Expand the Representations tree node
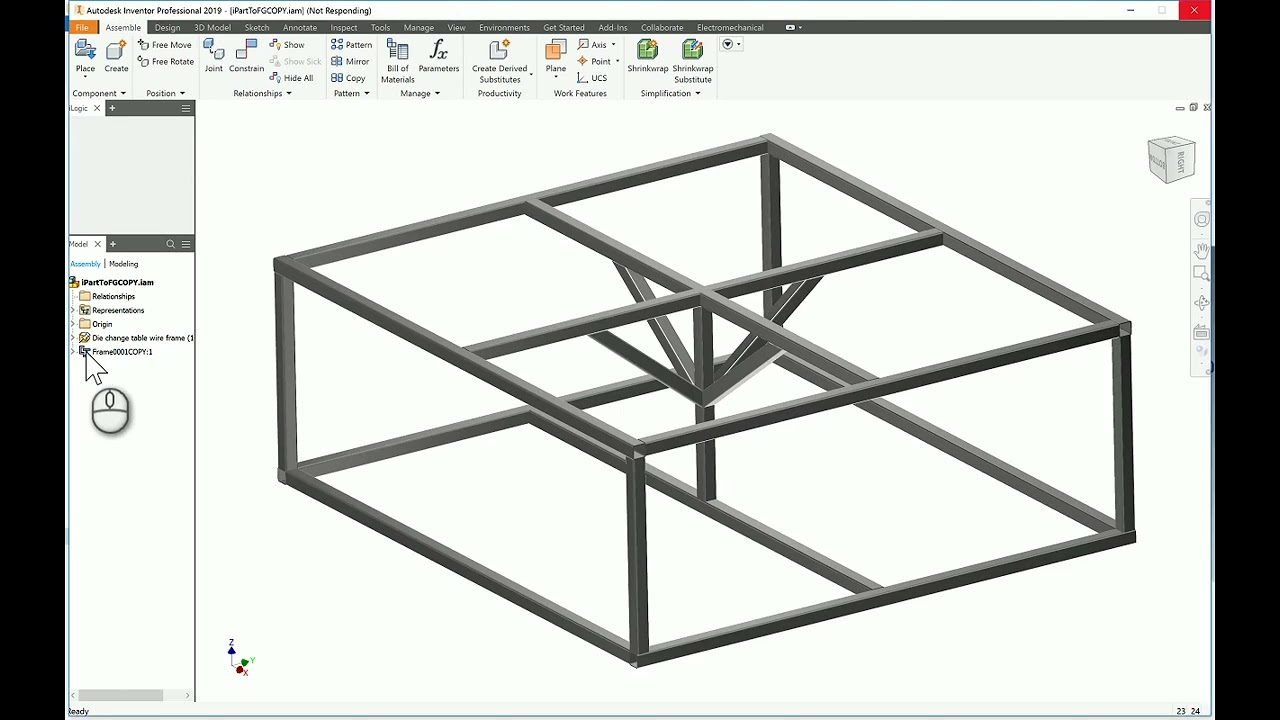The image size is (1280, 720). (73, 310)
